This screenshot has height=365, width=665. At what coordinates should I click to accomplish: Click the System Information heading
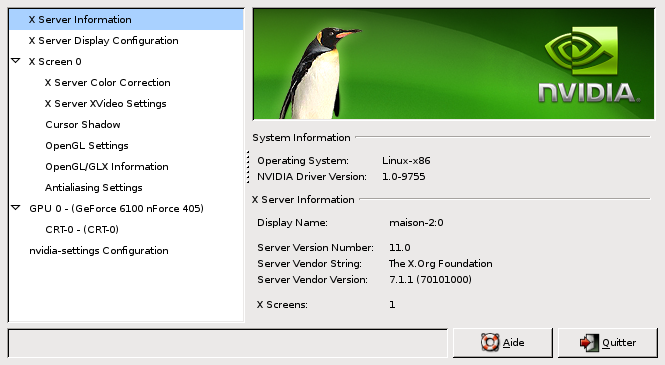(301, 138)
